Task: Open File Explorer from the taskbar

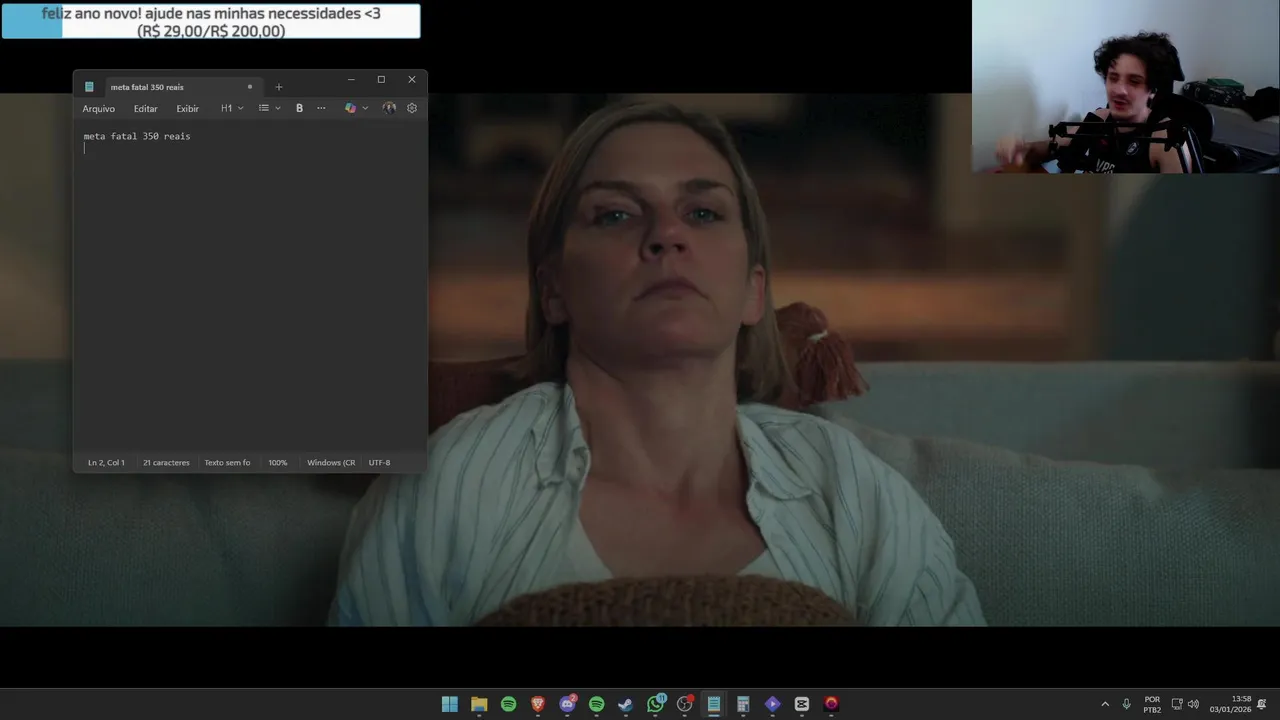Action: point(479,704)
